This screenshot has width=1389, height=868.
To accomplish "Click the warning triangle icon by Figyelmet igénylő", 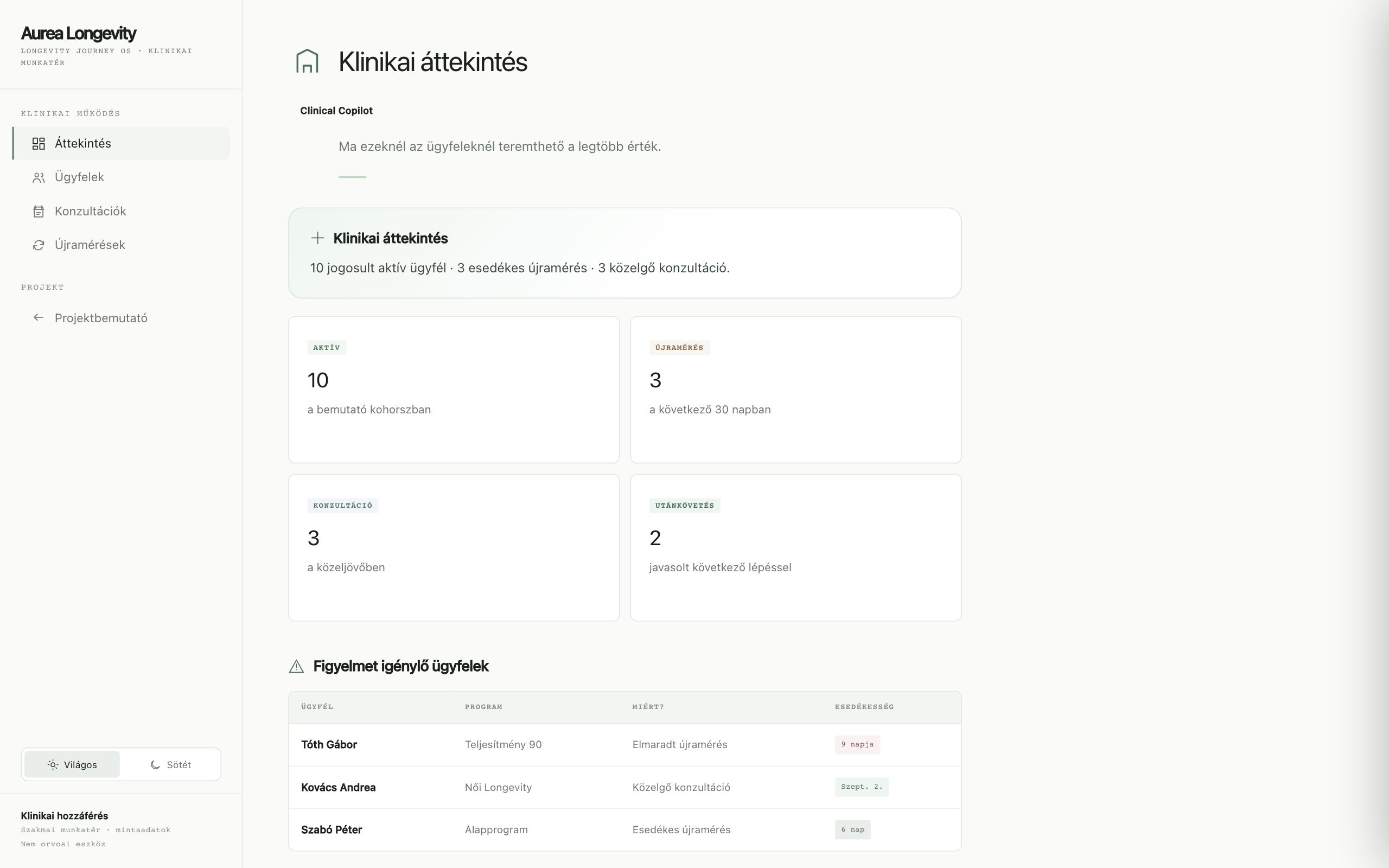I will (x=296, y=667).
